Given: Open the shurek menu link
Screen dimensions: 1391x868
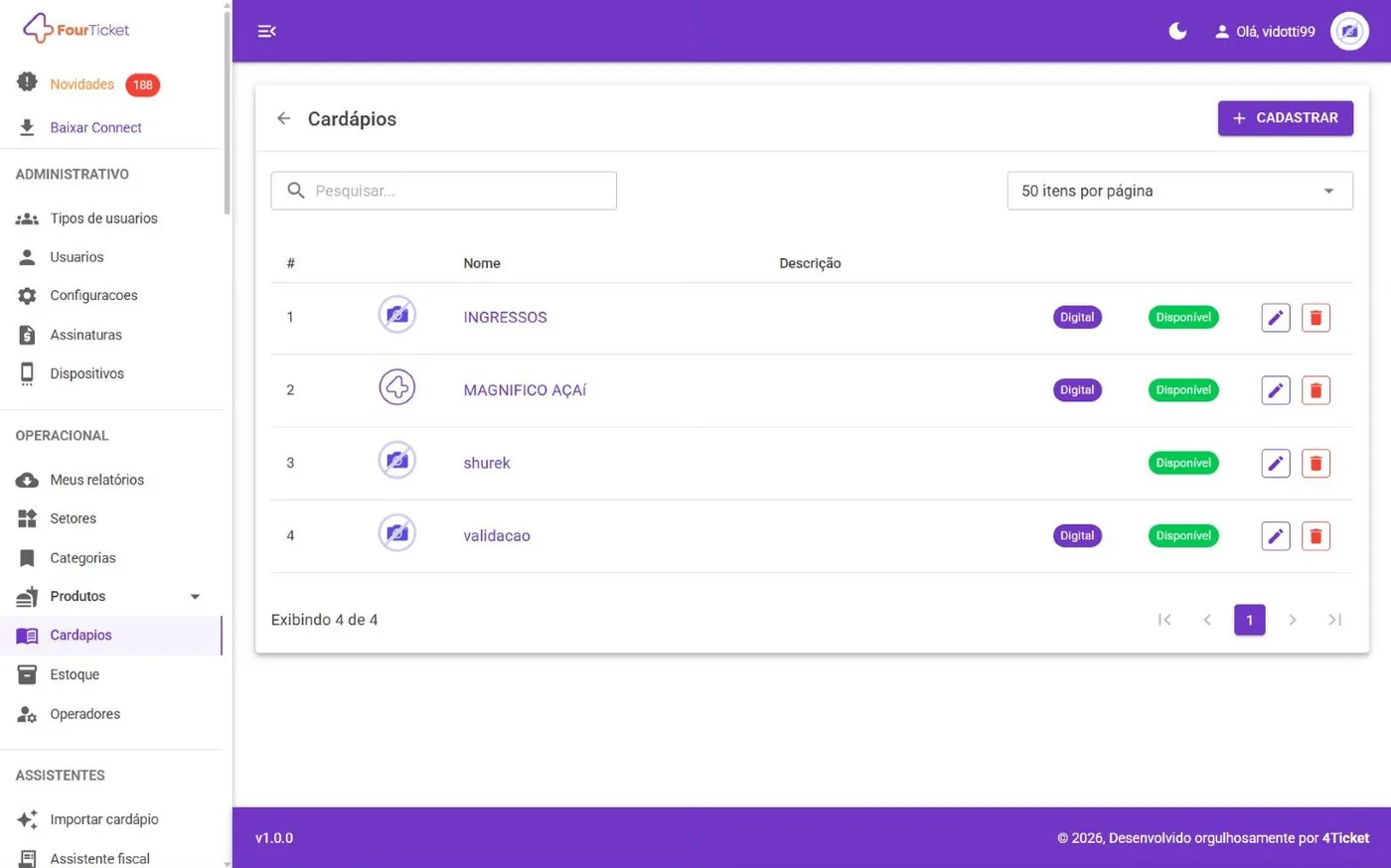Looking at the screenshot, I should pos(487,463).
